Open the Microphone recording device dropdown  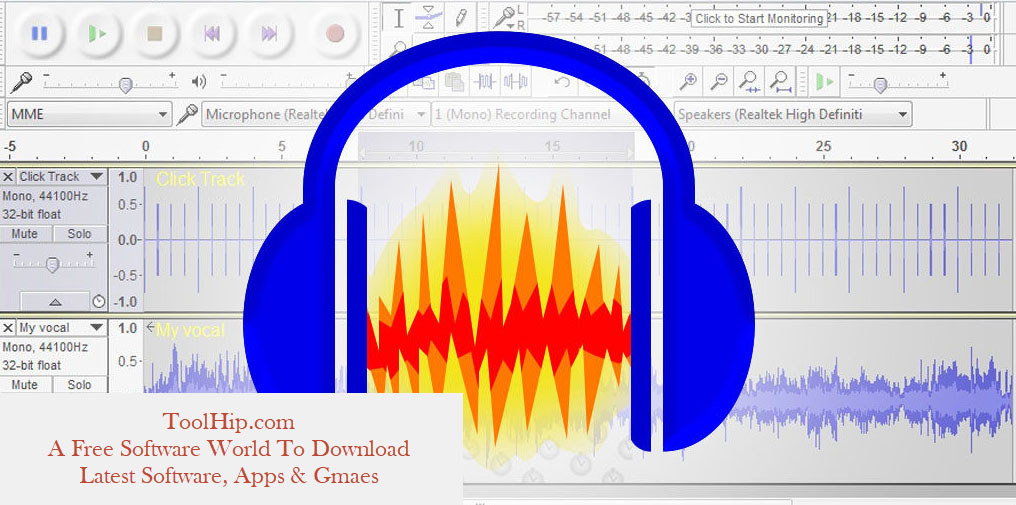click(316, 115)
